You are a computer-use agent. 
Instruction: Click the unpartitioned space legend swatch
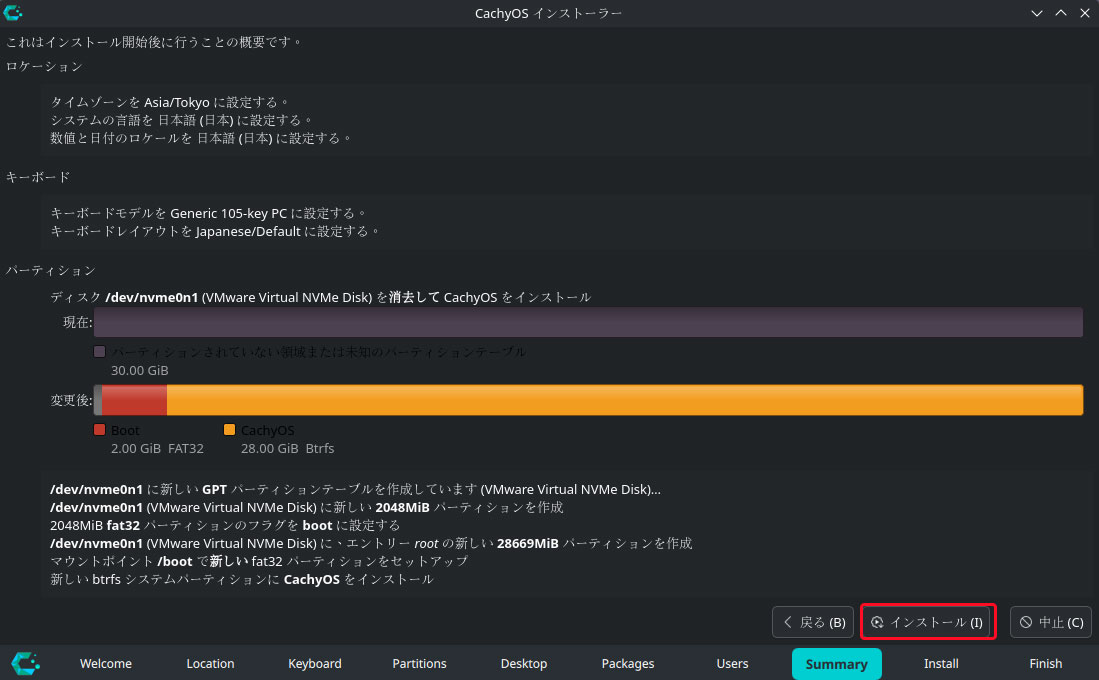click(x=100, y=351)
